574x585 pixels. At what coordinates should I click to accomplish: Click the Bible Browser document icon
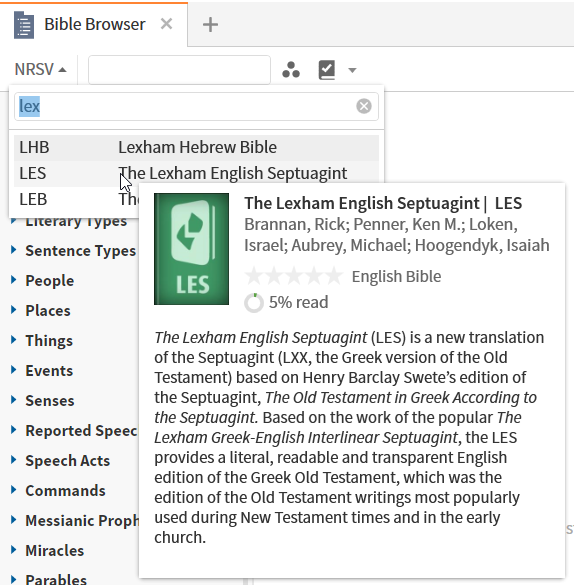click(x=24, y=25)
